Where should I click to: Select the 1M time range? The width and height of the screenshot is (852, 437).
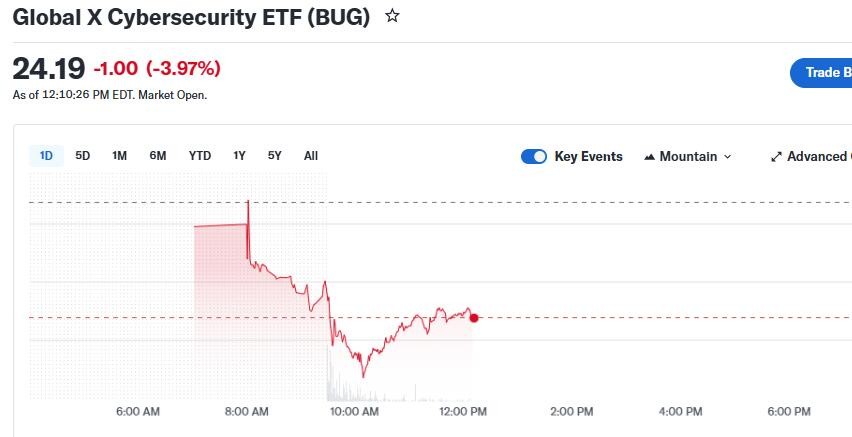coord(120,155)
